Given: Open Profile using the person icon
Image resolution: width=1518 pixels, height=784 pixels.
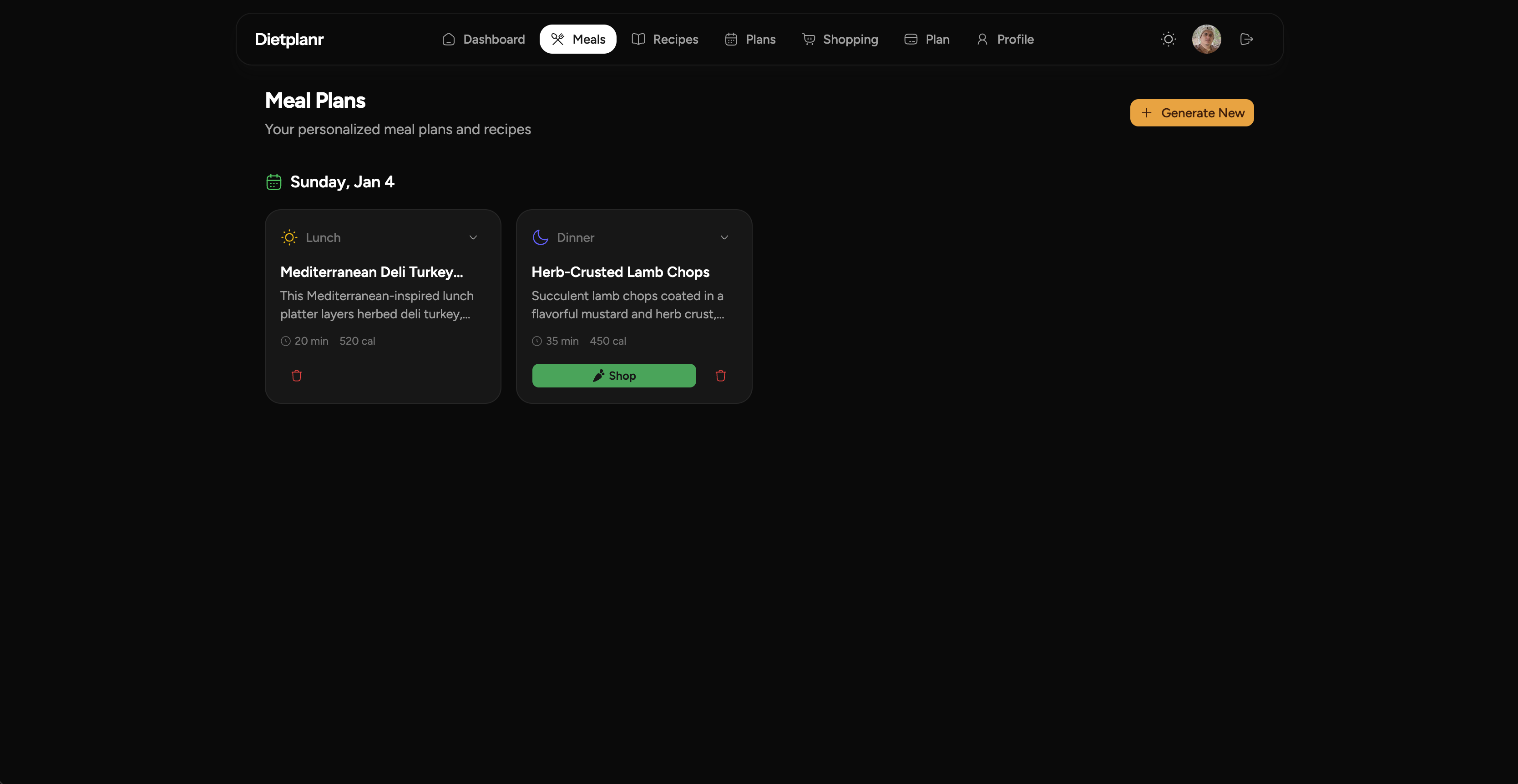Looking at the screenshot, I should tap(982, 39).
